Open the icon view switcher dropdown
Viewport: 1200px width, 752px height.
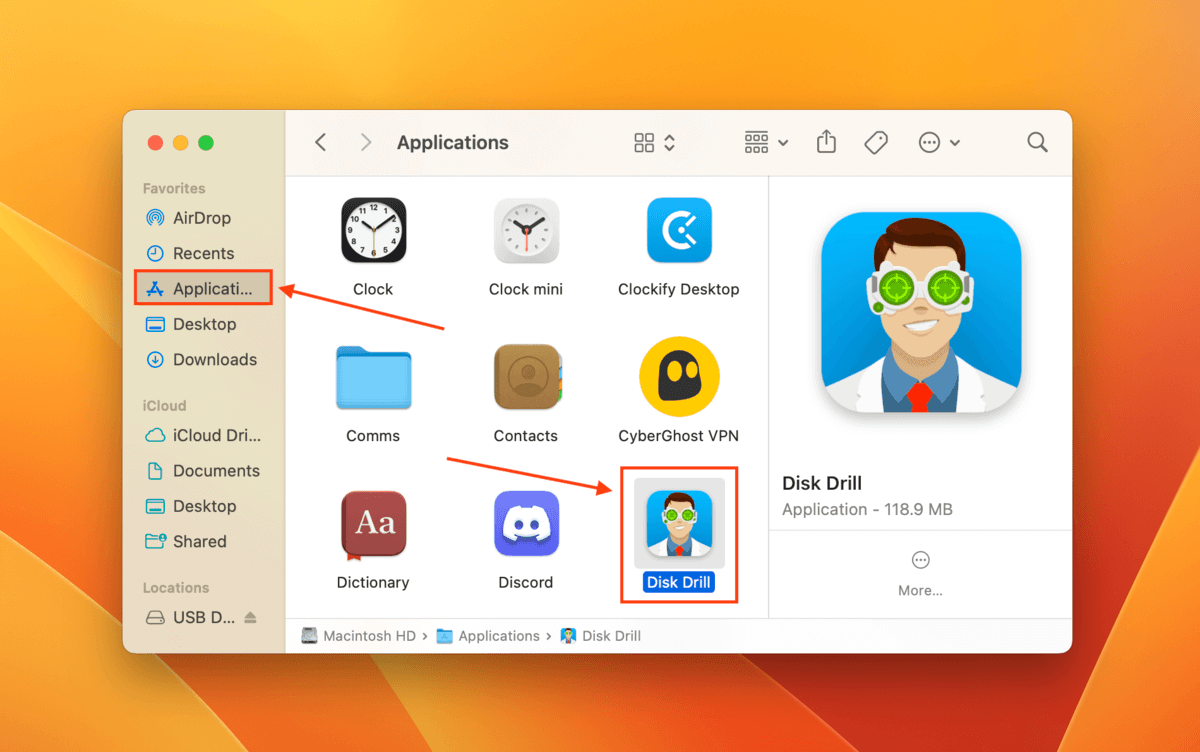655,143
